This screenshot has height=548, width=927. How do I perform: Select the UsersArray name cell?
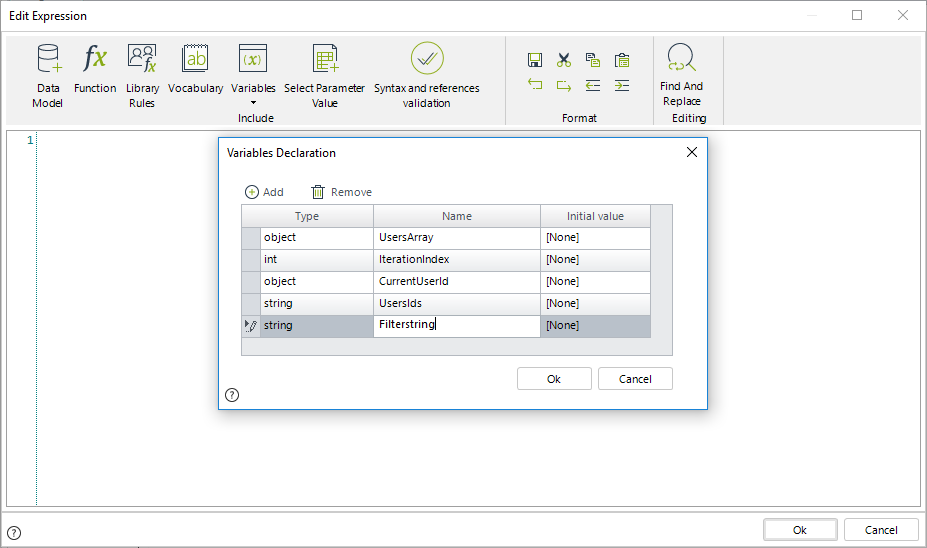tap(457, 238)
